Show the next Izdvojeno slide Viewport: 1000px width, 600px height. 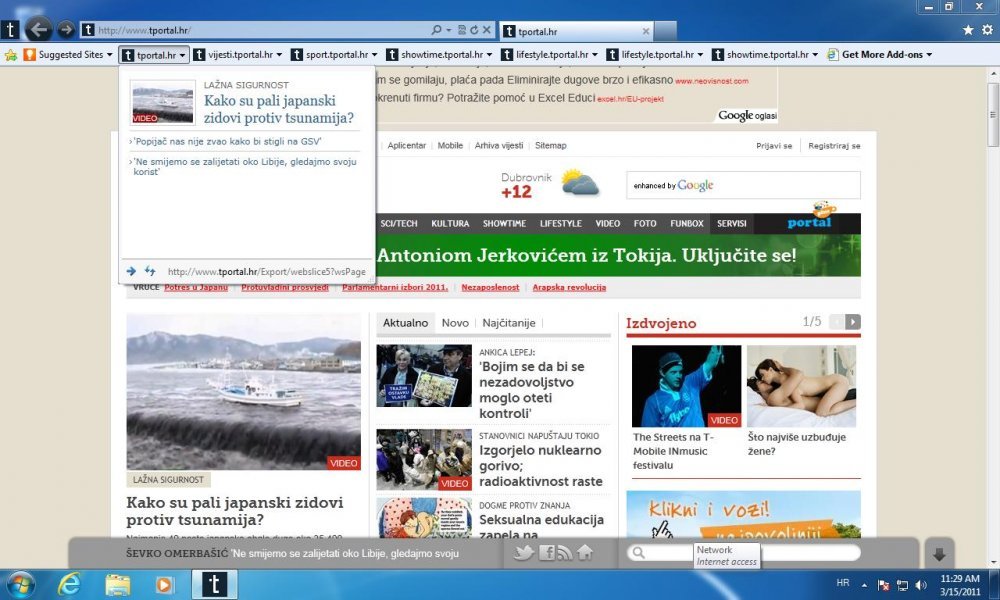click(x=853, y=322)
